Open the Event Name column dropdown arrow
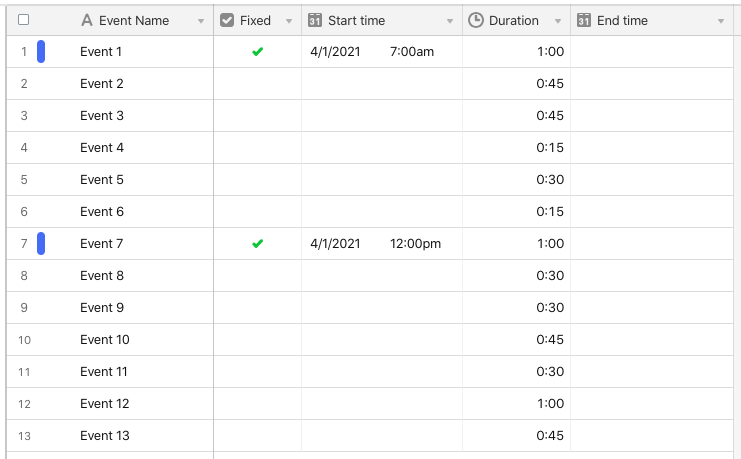The width and height of the screenshot is (741, 459). coord(201,21)
